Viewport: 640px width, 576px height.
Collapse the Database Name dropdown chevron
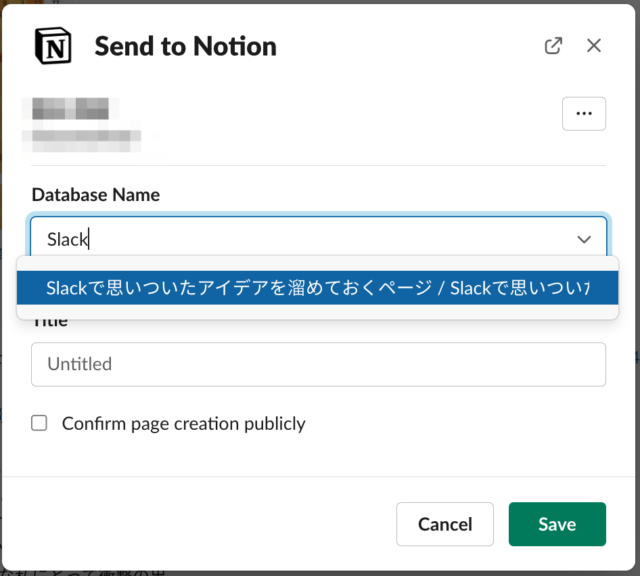coord(584,239)
